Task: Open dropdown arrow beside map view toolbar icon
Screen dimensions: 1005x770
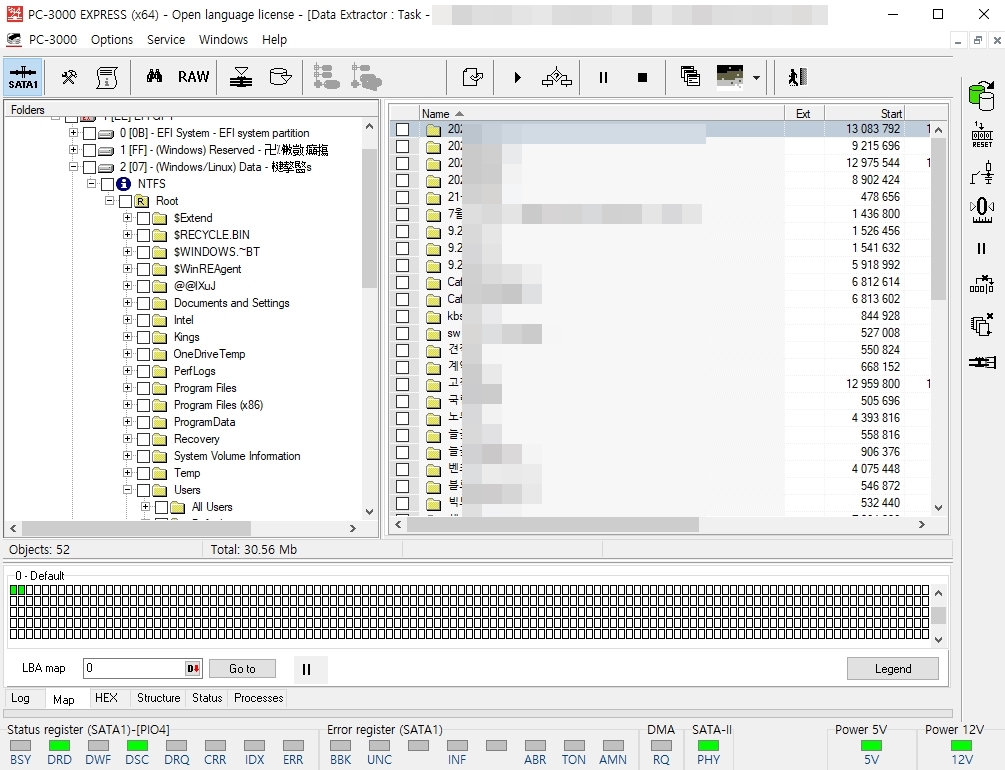Action: (x=756, y=78)
